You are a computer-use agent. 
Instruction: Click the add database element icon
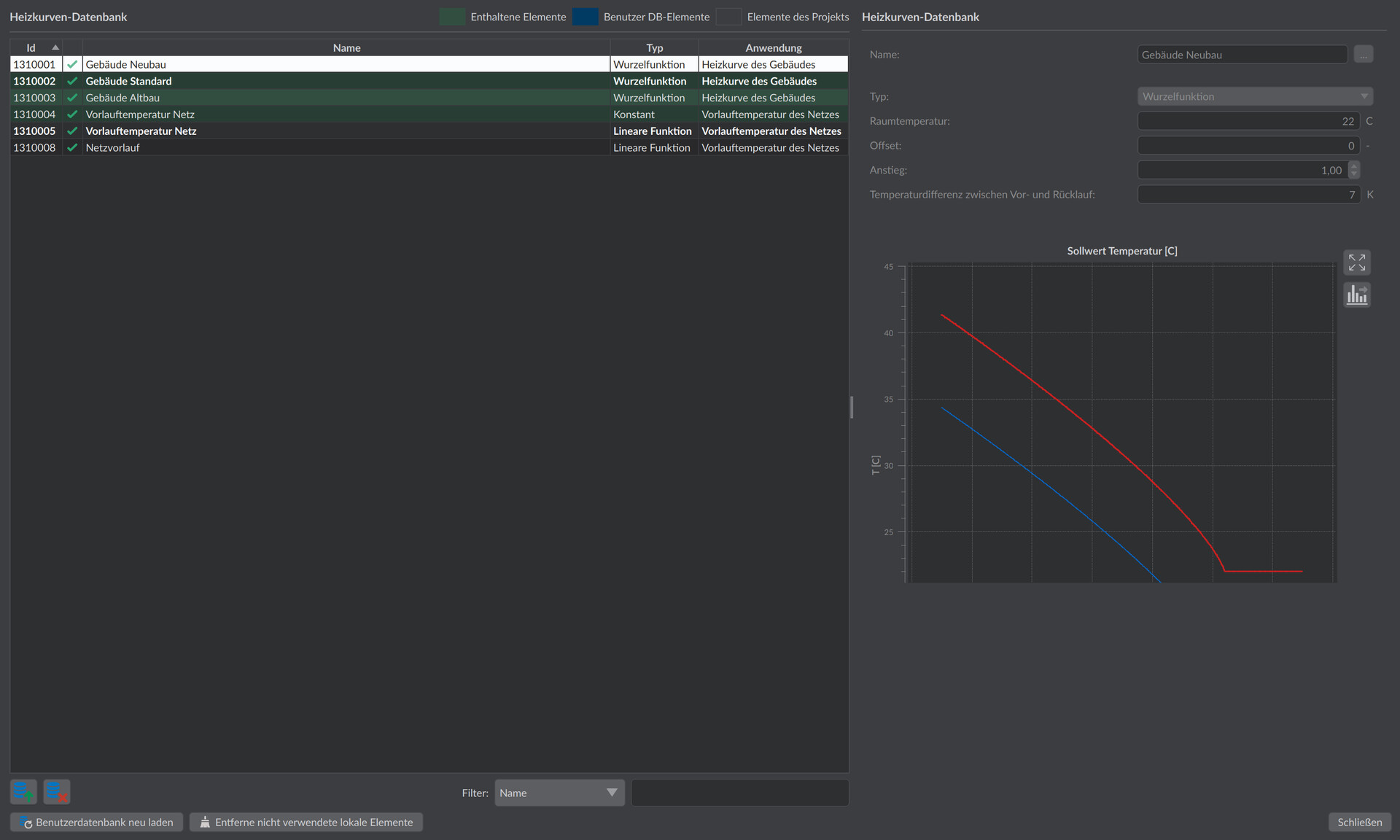tap(23, 791)
